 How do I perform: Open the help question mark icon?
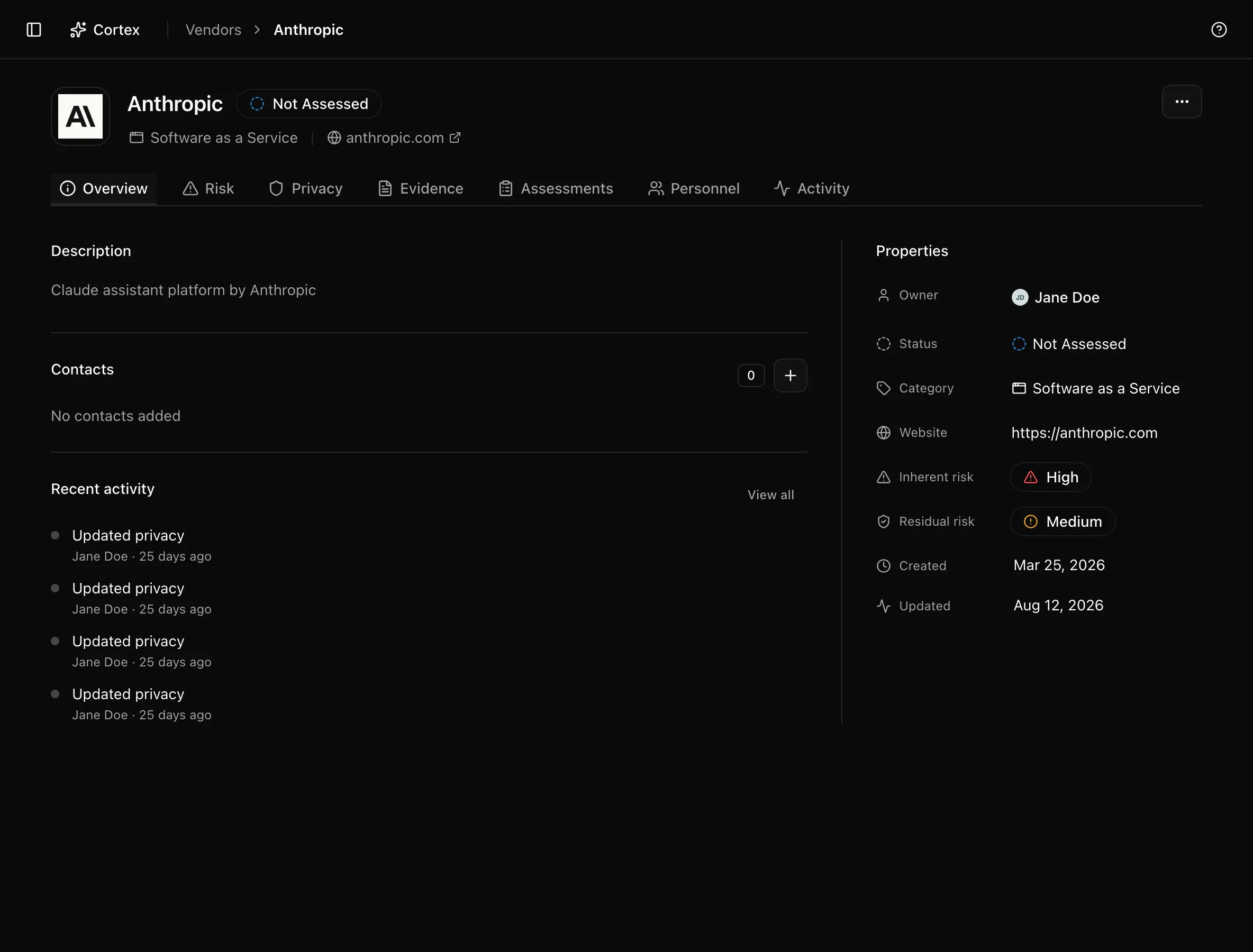coord(1219,30)
